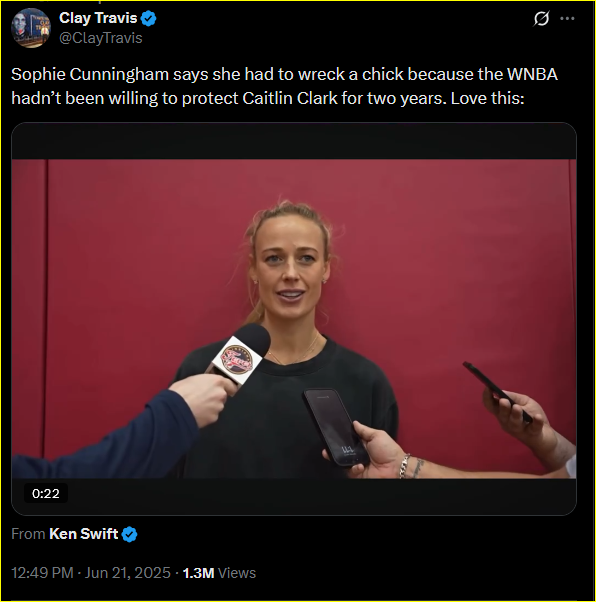Click "Love this:" at tweet end
Screen dimensions: 596x602
coord(487,98)
